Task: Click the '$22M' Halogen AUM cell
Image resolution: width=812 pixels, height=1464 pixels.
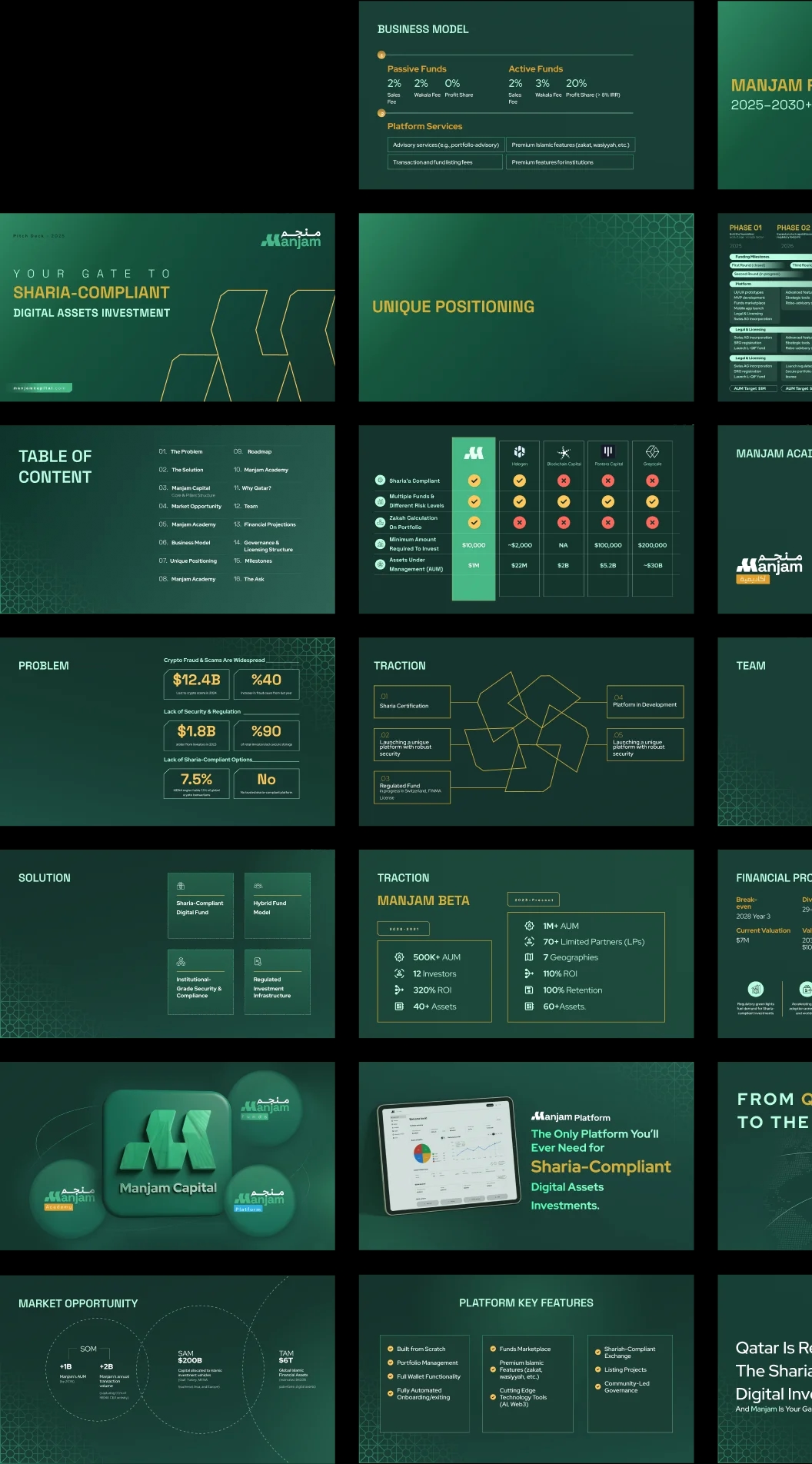Action: [520, 565]
